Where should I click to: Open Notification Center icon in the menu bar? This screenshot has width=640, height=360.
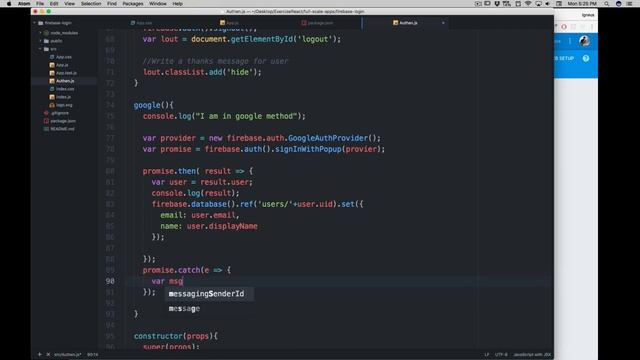[629, 4]
